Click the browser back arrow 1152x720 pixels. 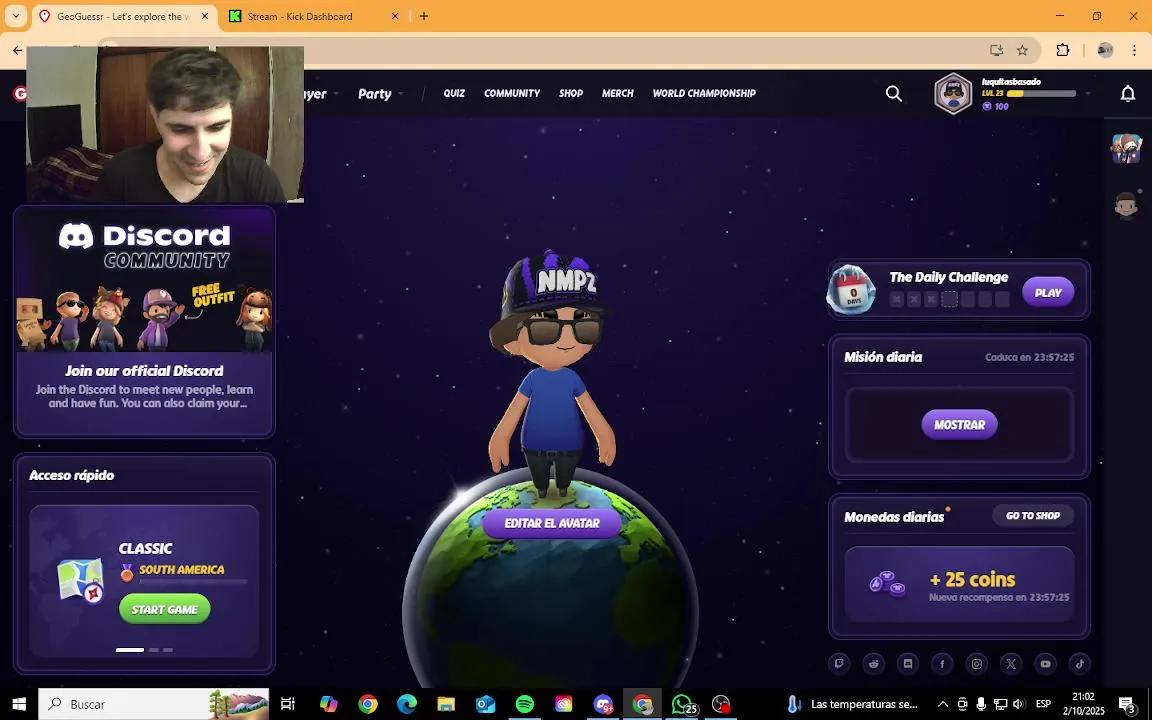click(x=17, y=50)
